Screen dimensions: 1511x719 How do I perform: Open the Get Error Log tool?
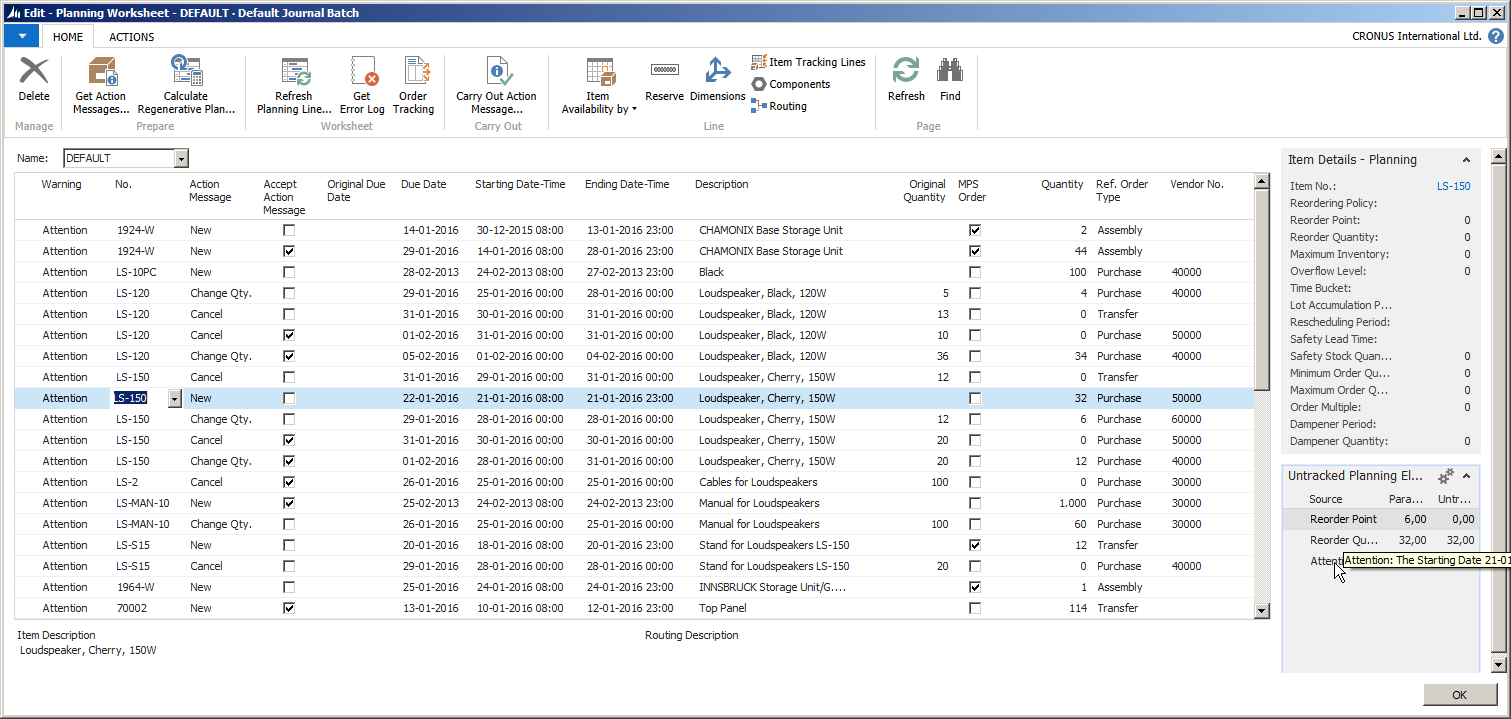(x=362, y=72)
